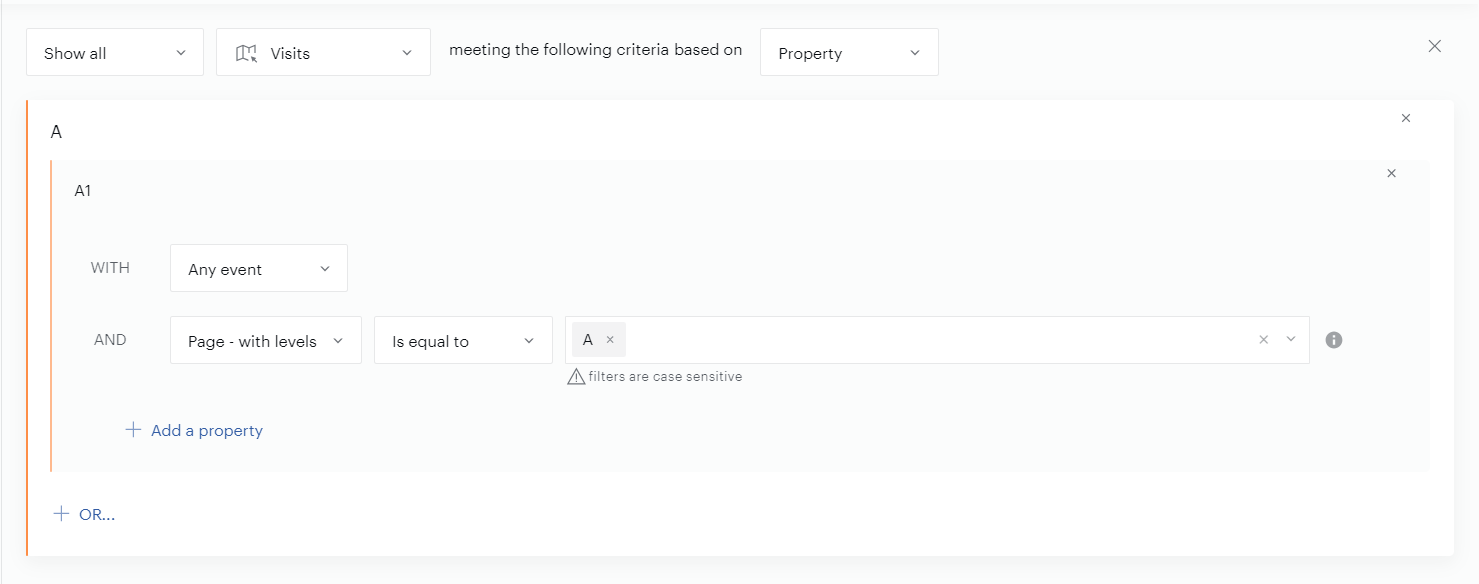The width and height of the screenshot is (1479, 584).
Task: Click the plus icon beside Add a property
Action: pos(133,430)
